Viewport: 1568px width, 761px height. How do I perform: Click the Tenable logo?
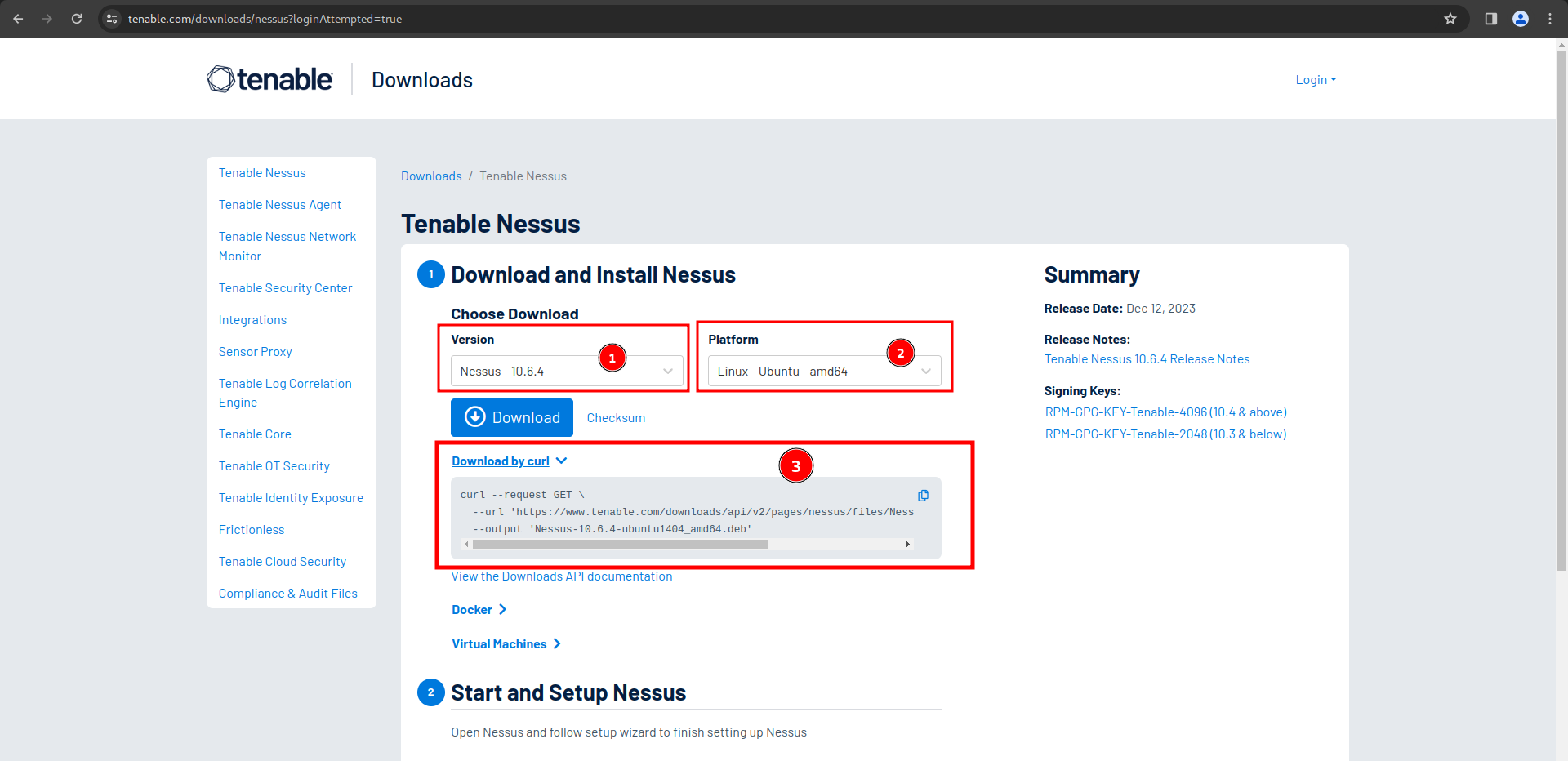(x=269, y=79)
